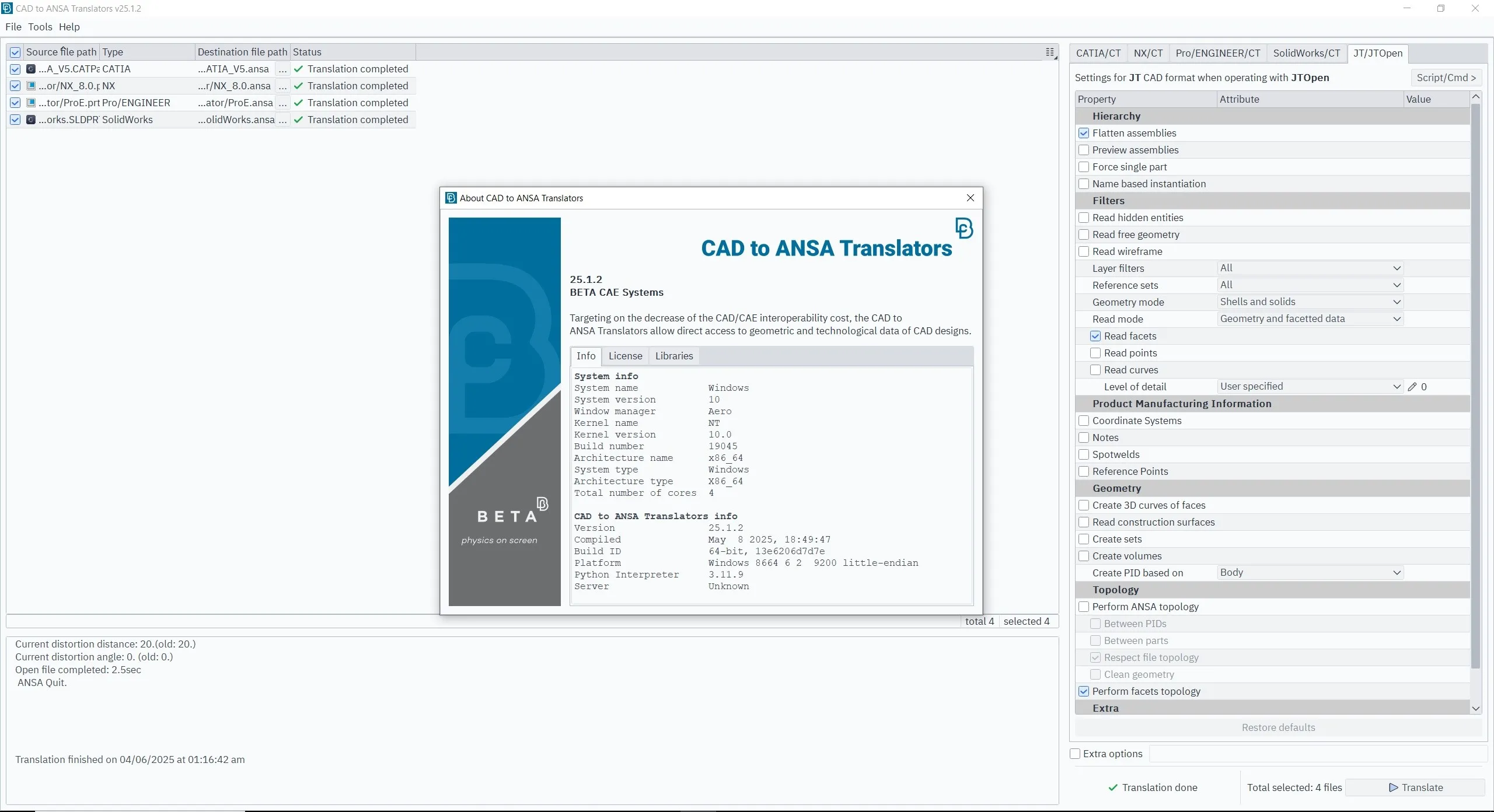Click settings panel scrollbar up arrow
This screenshot has height=812, width=1494.
tap(1476, 96)
